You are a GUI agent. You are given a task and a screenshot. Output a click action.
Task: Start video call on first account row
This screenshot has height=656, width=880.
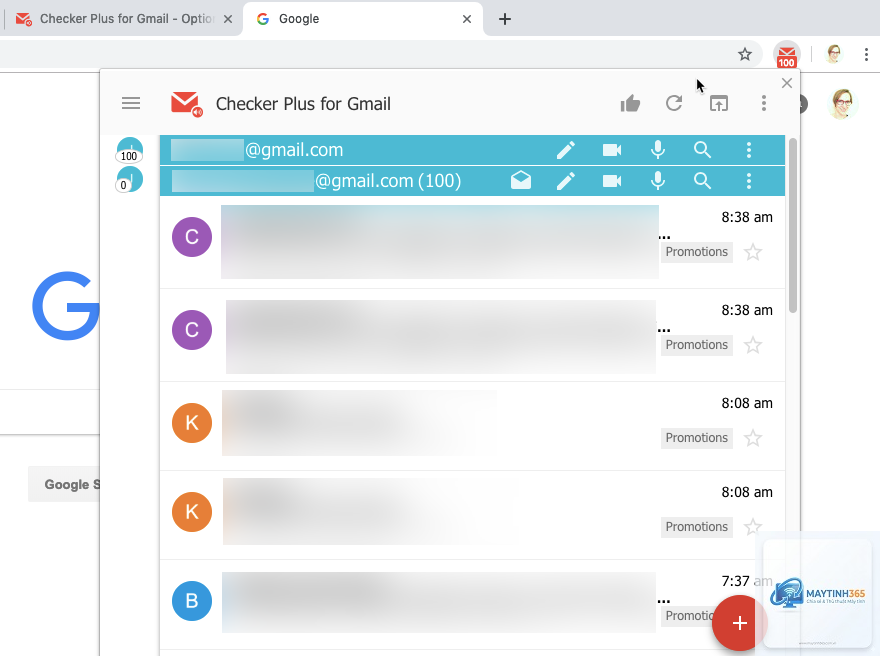point(612,150)
